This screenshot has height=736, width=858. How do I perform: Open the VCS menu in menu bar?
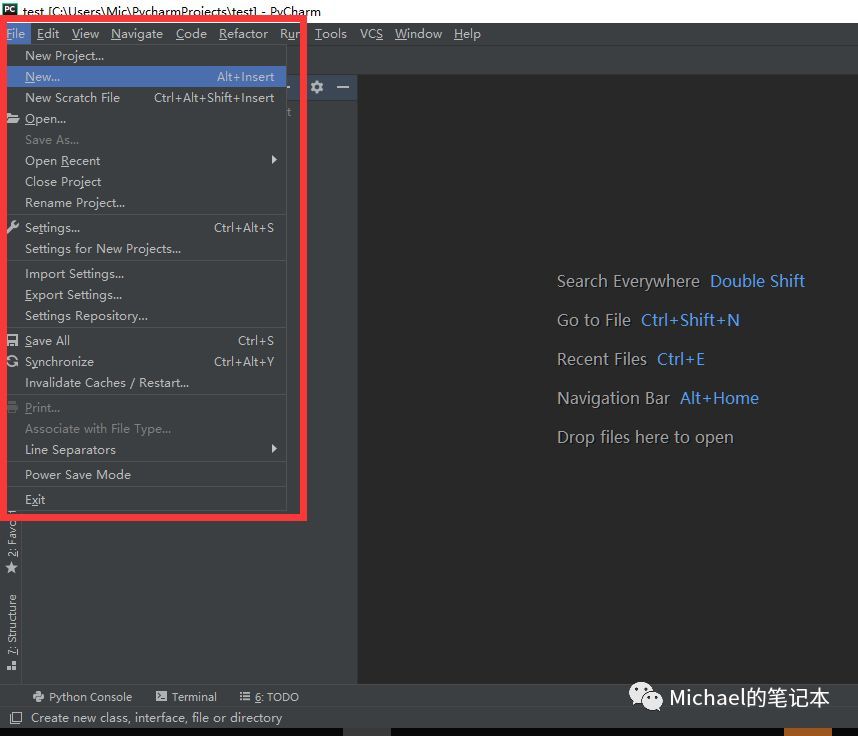(x=371, y=34)
